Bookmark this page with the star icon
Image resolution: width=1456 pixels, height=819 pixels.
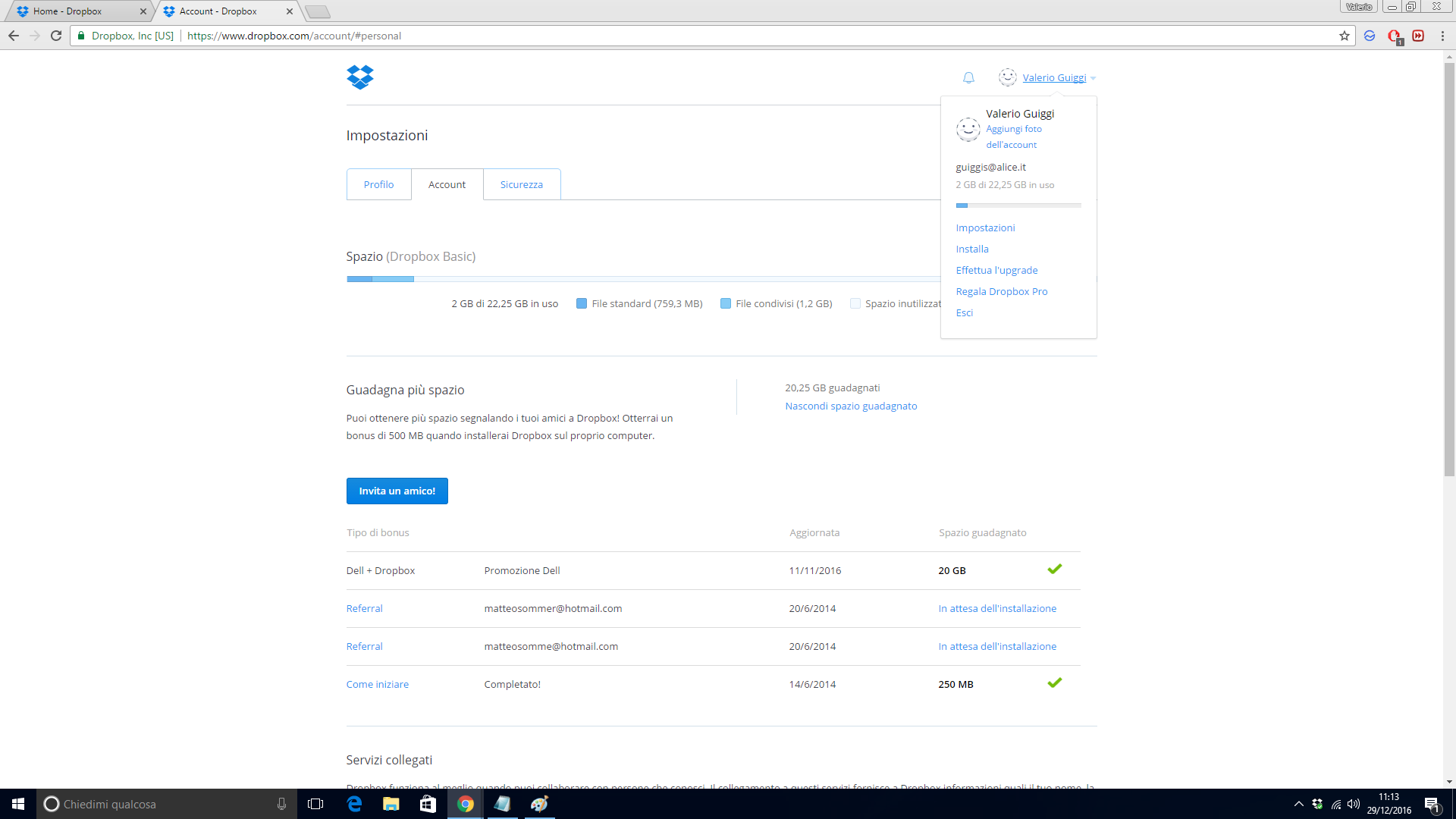tap(1345, 36)
